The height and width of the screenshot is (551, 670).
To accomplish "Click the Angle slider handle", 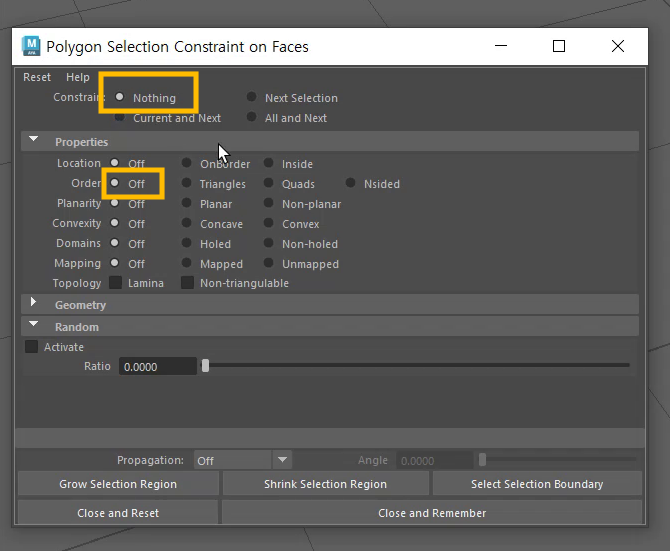I will (482, 460).
